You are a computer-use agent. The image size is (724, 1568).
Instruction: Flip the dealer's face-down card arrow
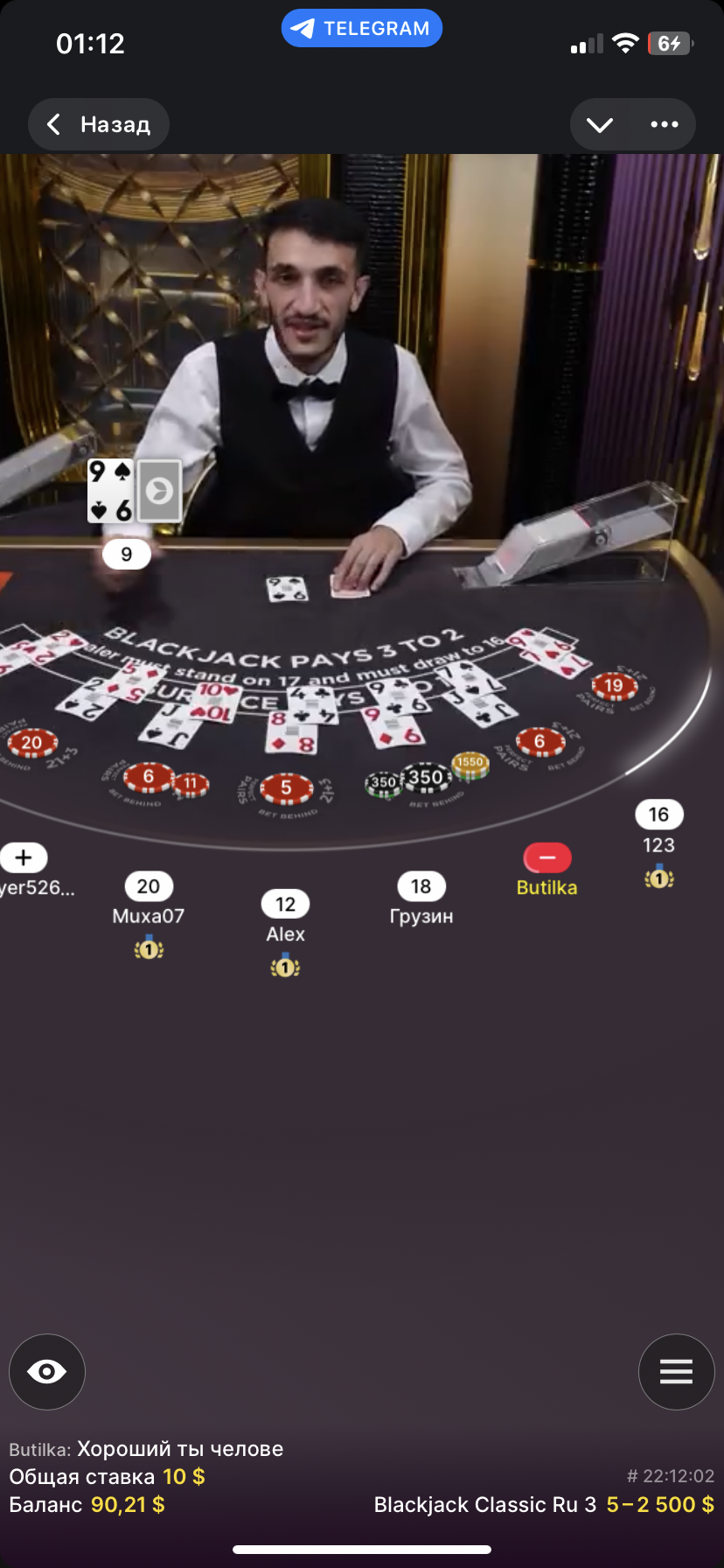point(159,491)
